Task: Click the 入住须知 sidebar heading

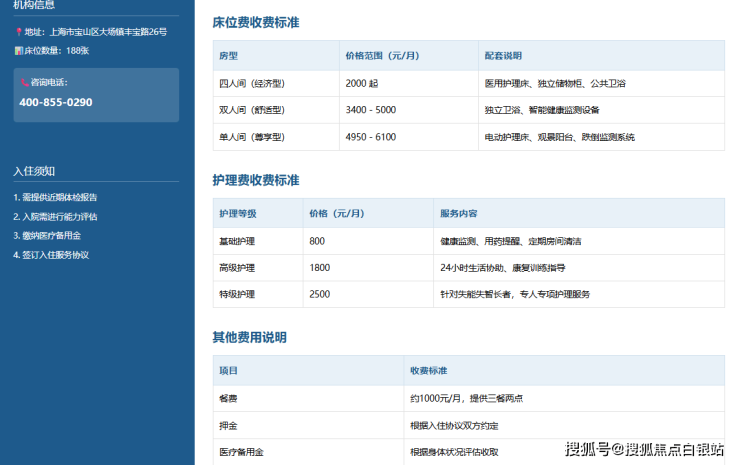Action: coord(34,171)
